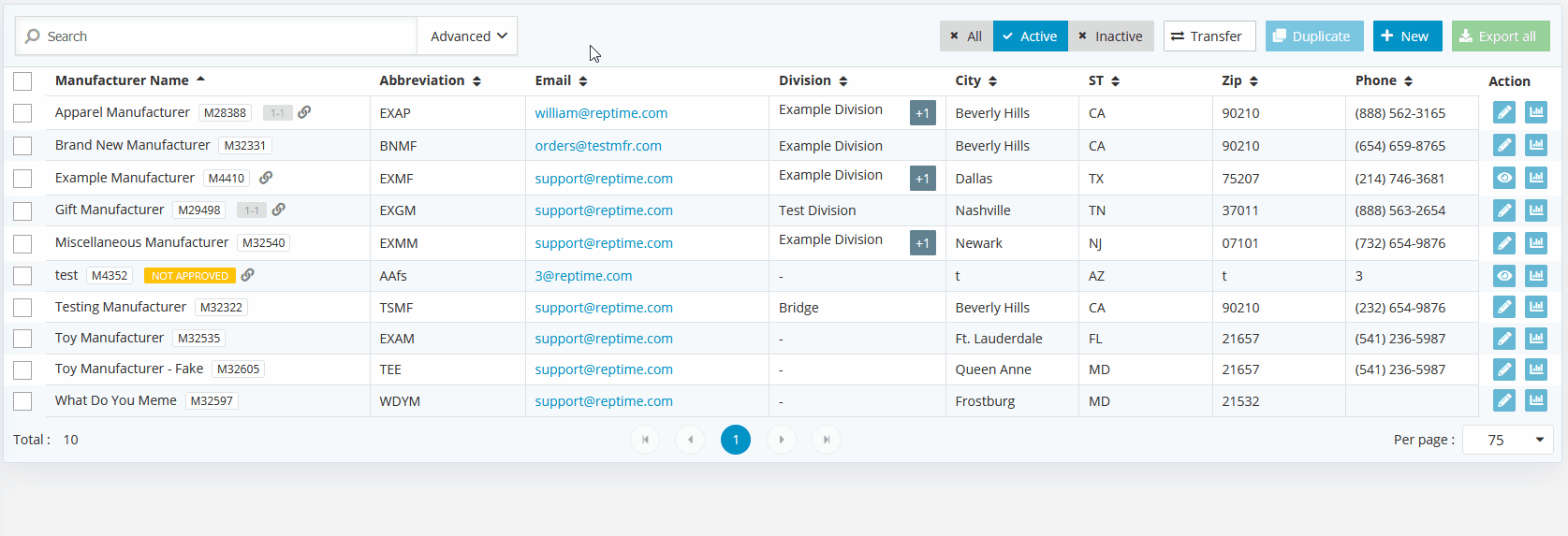
Task: Expand +1 divisions badge for Miscellaneous Manufacturer
Action: pos(922,243)
